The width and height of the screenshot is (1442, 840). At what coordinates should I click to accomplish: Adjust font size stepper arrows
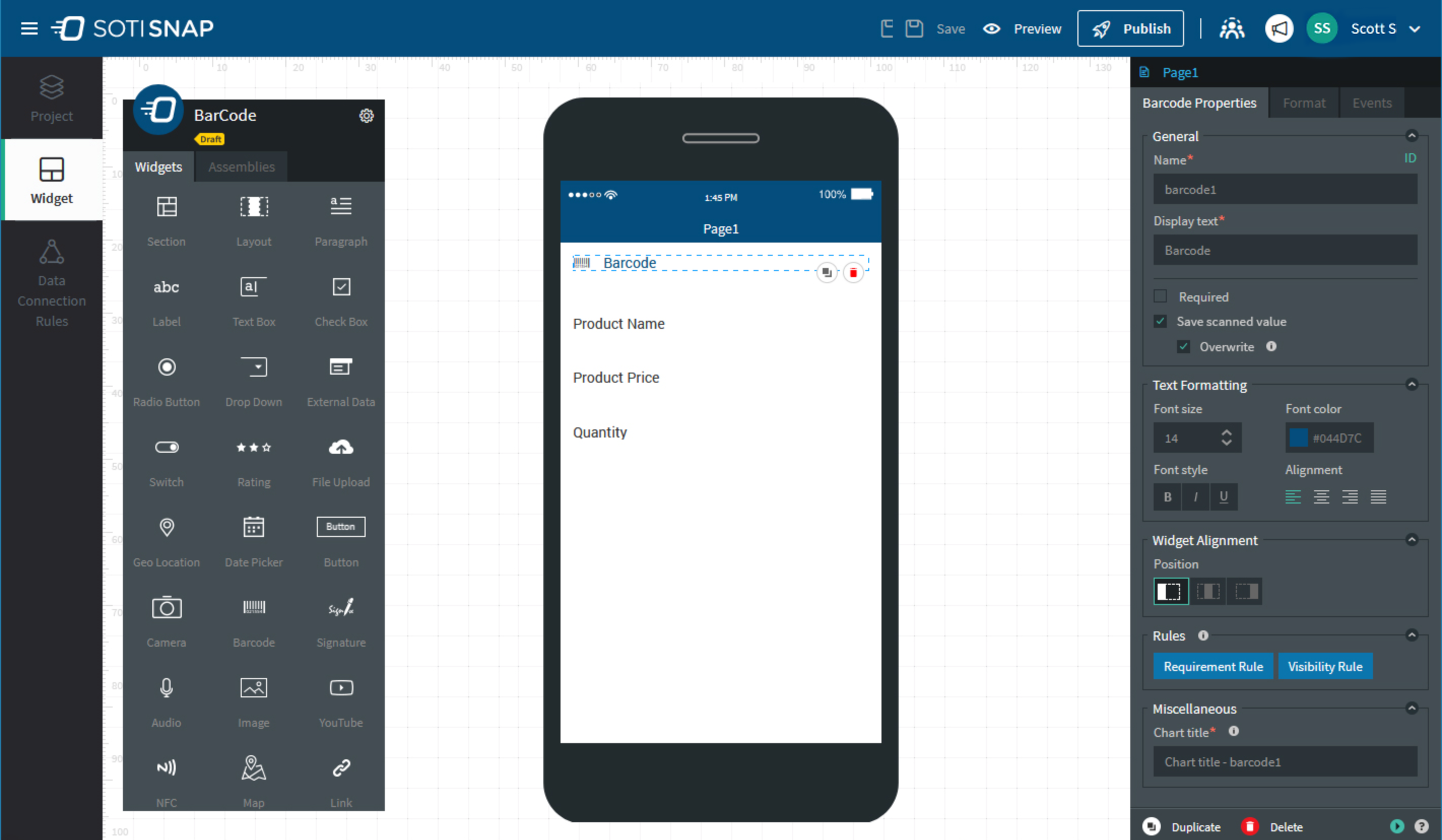[1226, 438]
